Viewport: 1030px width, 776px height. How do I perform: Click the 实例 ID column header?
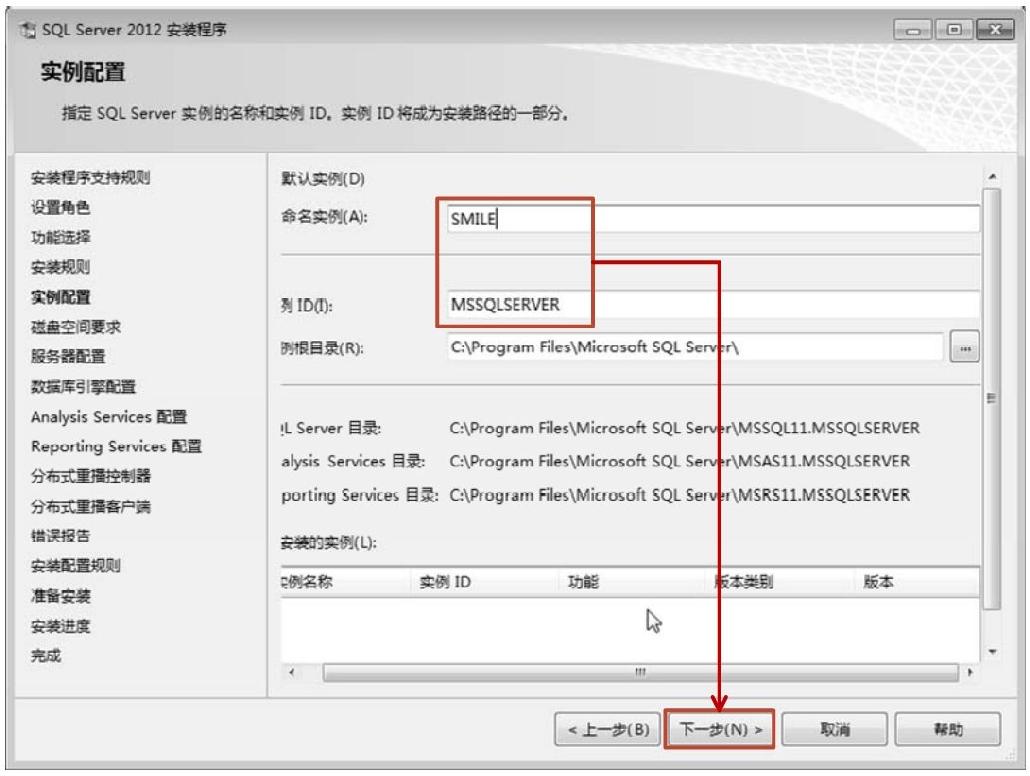point(485,582)
